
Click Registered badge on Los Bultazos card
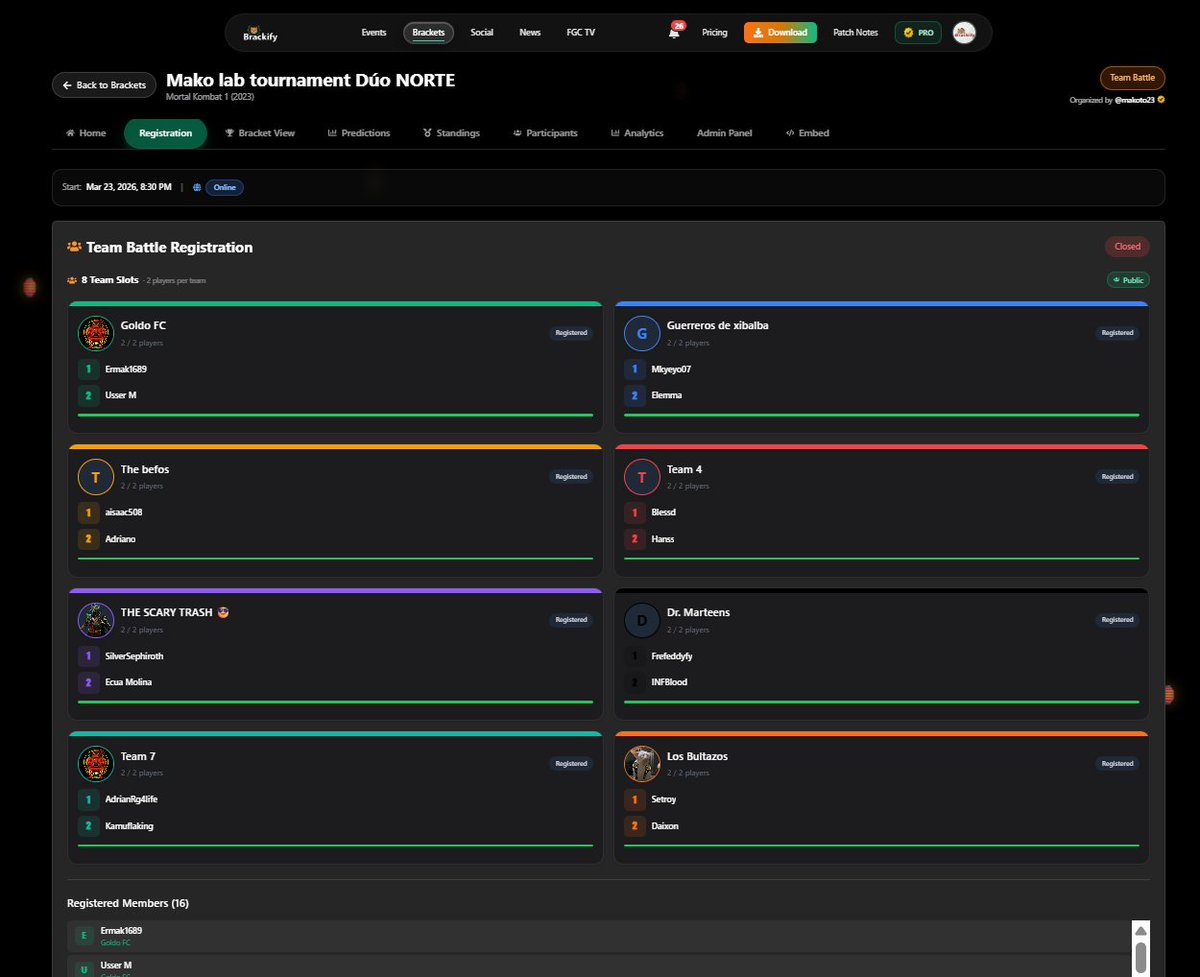coord(1117,764)
